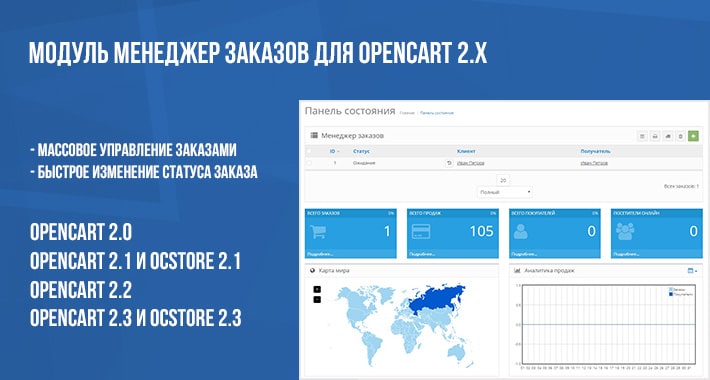Image resolution: width=710 pixels, height=380 pixels.
Task: Sort orders by Клиент column
Action: tap(466, 151)
